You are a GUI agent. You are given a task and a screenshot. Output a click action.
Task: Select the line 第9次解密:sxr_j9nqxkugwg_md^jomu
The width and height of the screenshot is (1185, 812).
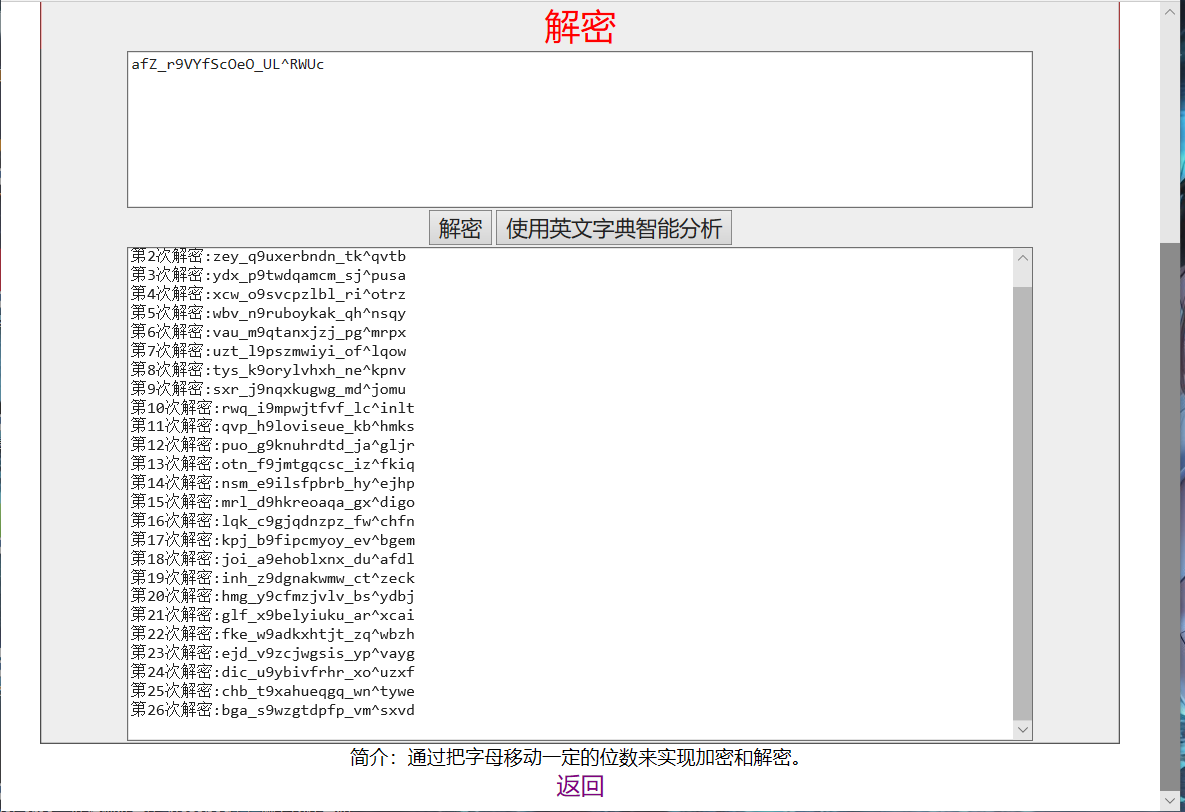(268, 389)
